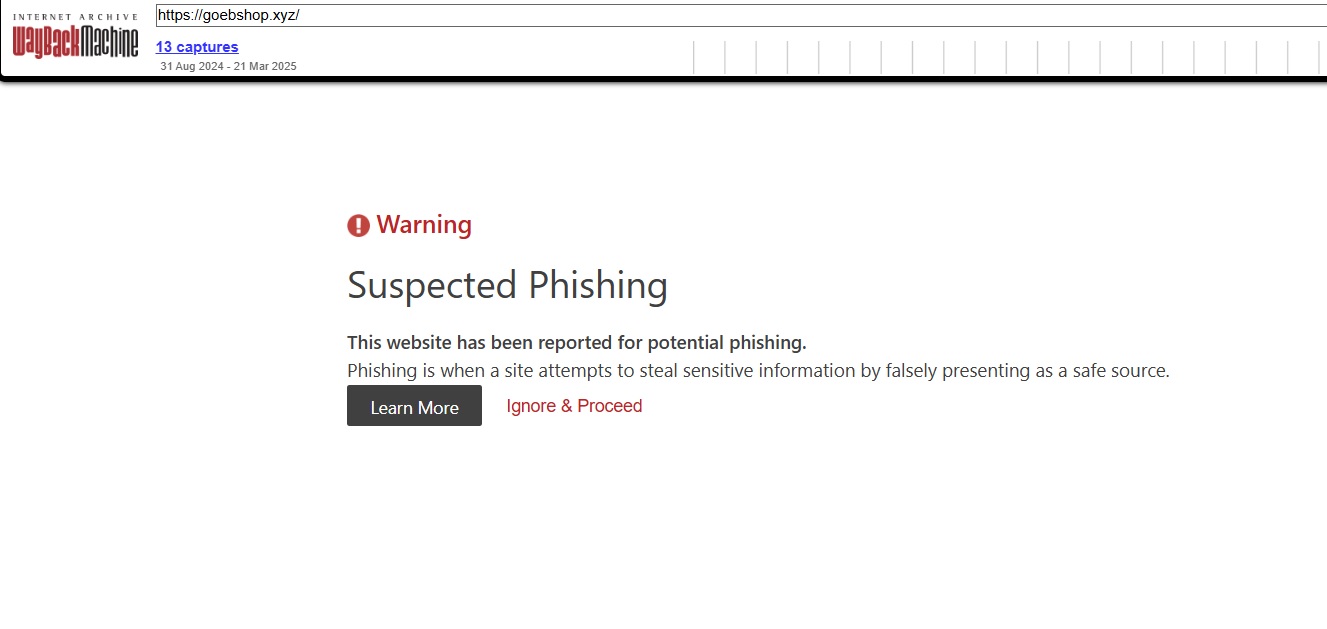The height and width of the screenshot is (629, 1327).
Task: Click the red WayBack part of logo
Action: pyautogui.click(x=46, y=41)
